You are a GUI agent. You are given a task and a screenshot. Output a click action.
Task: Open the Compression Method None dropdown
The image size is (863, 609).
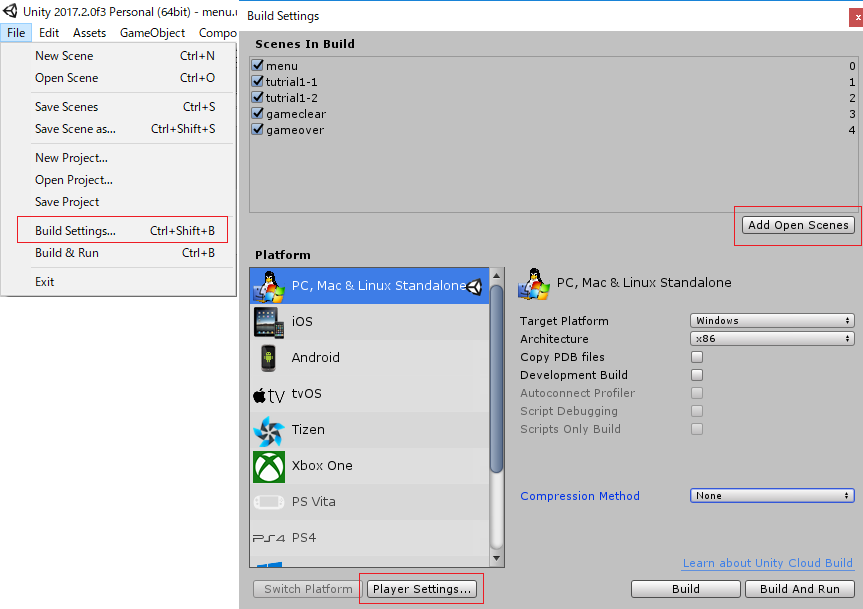coord(772,496)
